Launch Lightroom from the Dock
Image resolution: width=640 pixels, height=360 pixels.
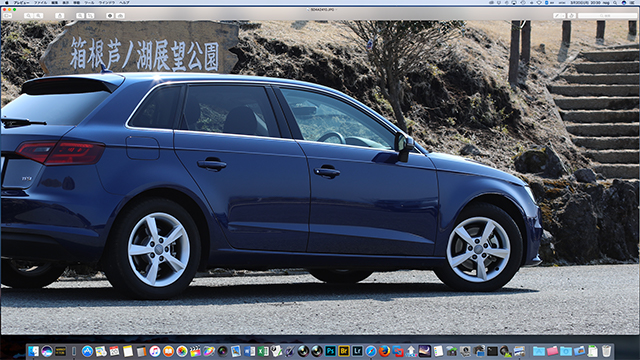[357, 351]
